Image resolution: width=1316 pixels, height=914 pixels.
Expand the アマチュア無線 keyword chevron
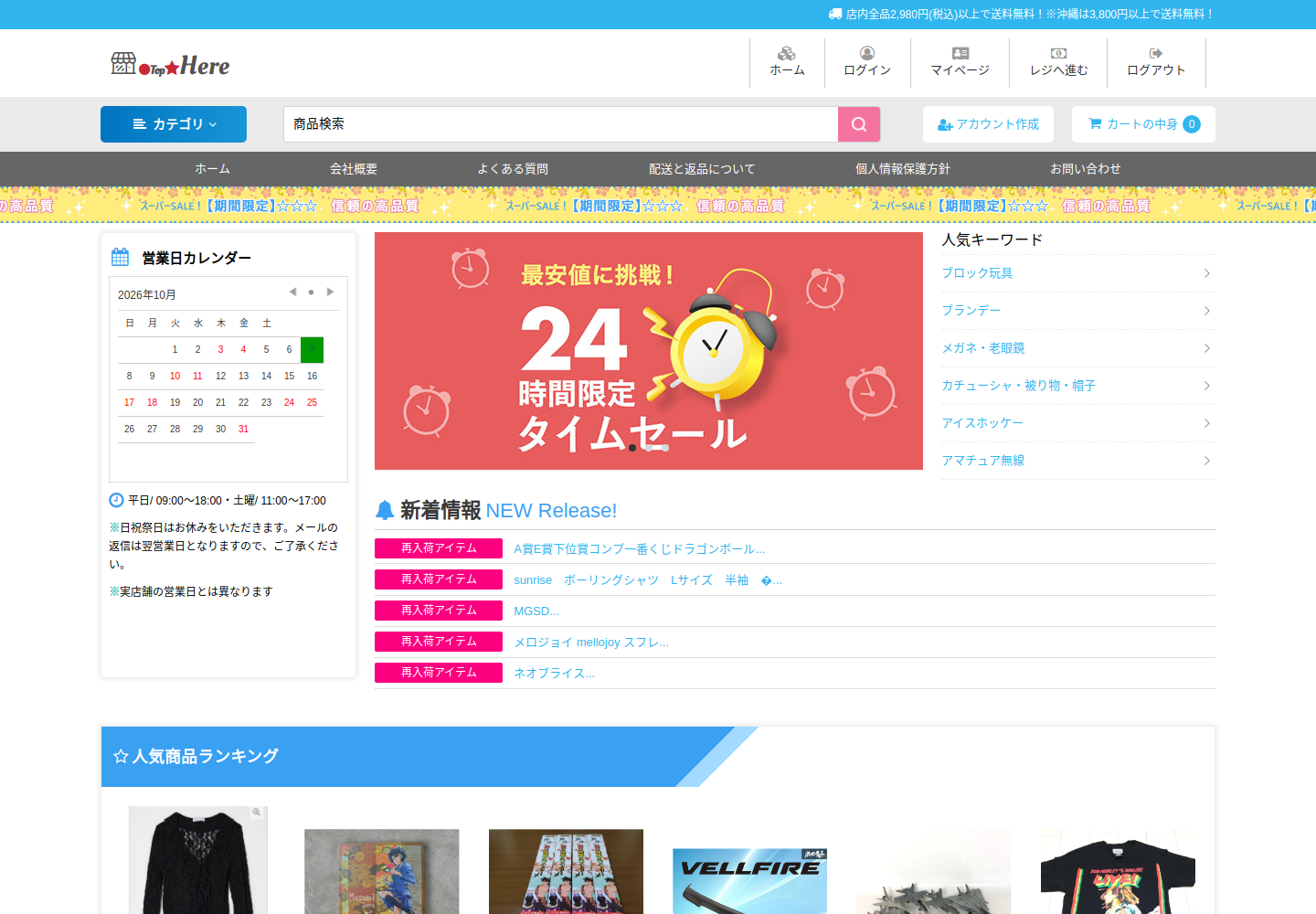point(1207,461)
